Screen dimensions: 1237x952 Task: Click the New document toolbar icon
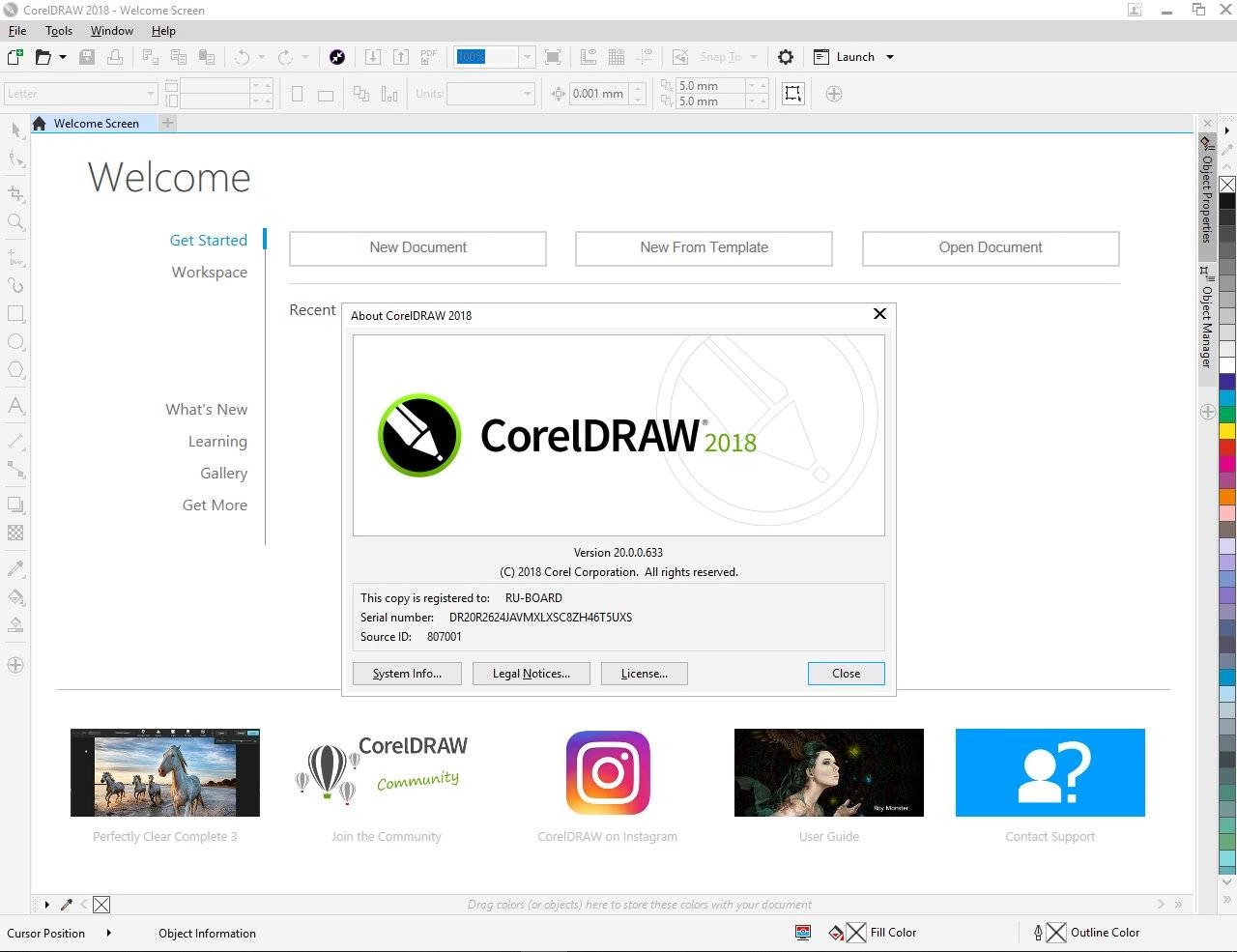click(15, 57)
